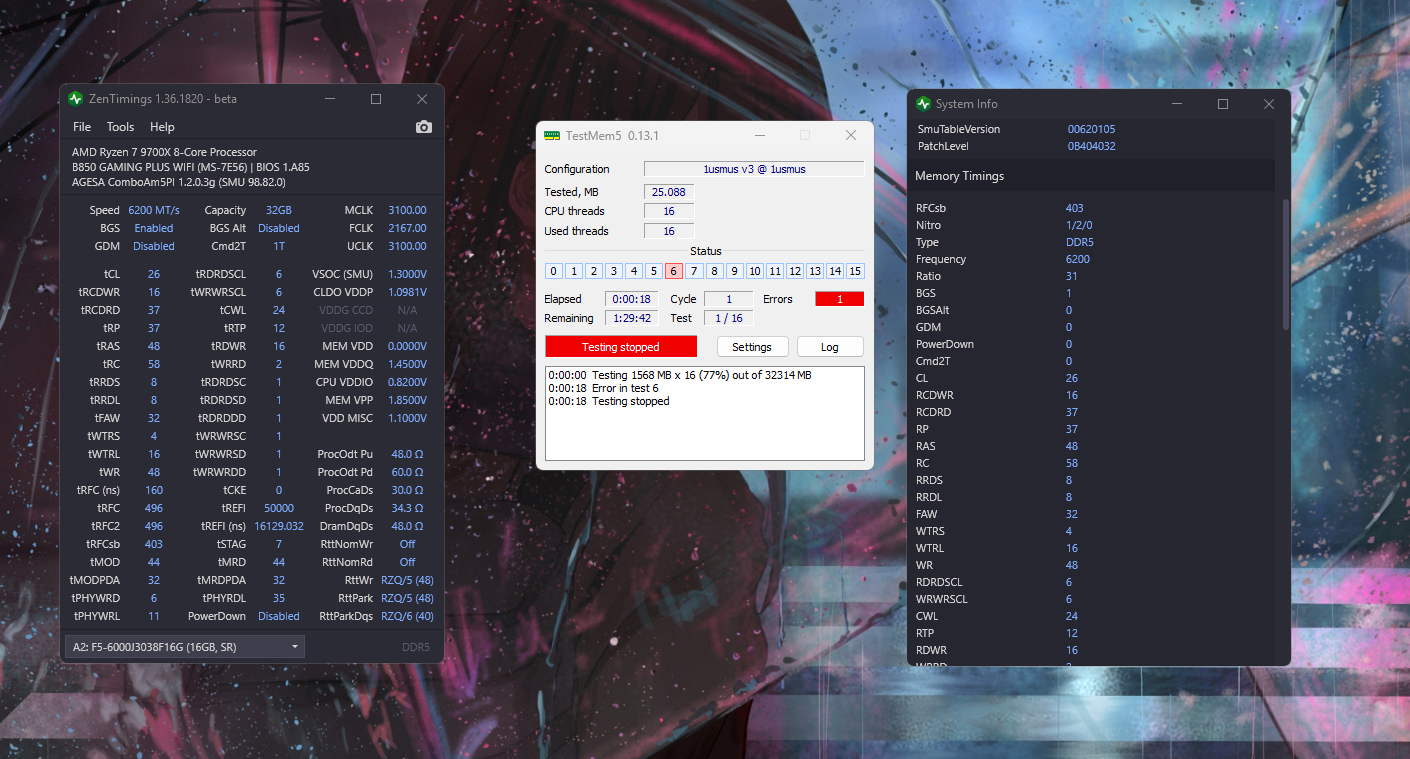Open TestMem5 Log

[830, 347]
